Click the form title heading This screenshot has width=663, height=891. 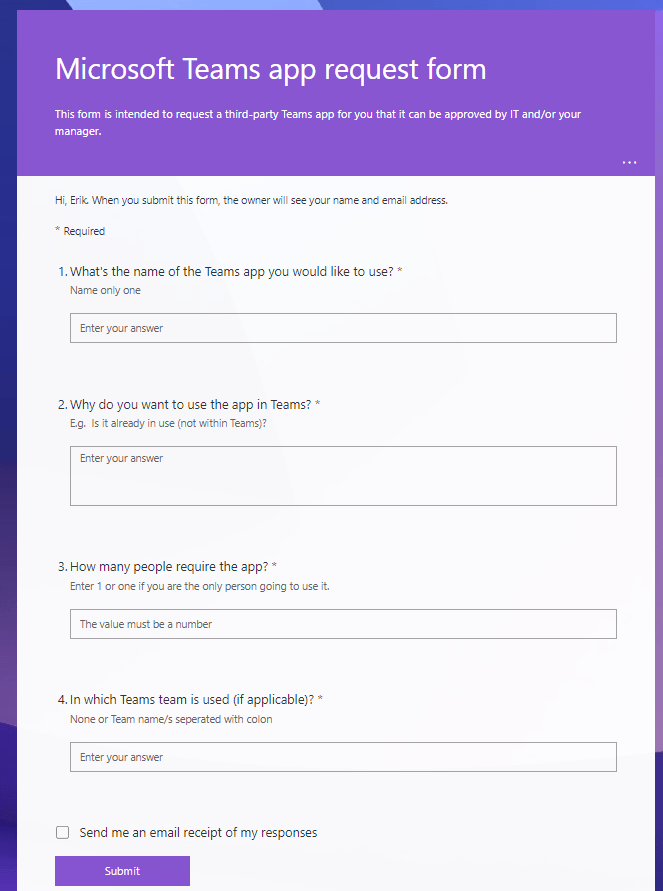tap(270, 69)
